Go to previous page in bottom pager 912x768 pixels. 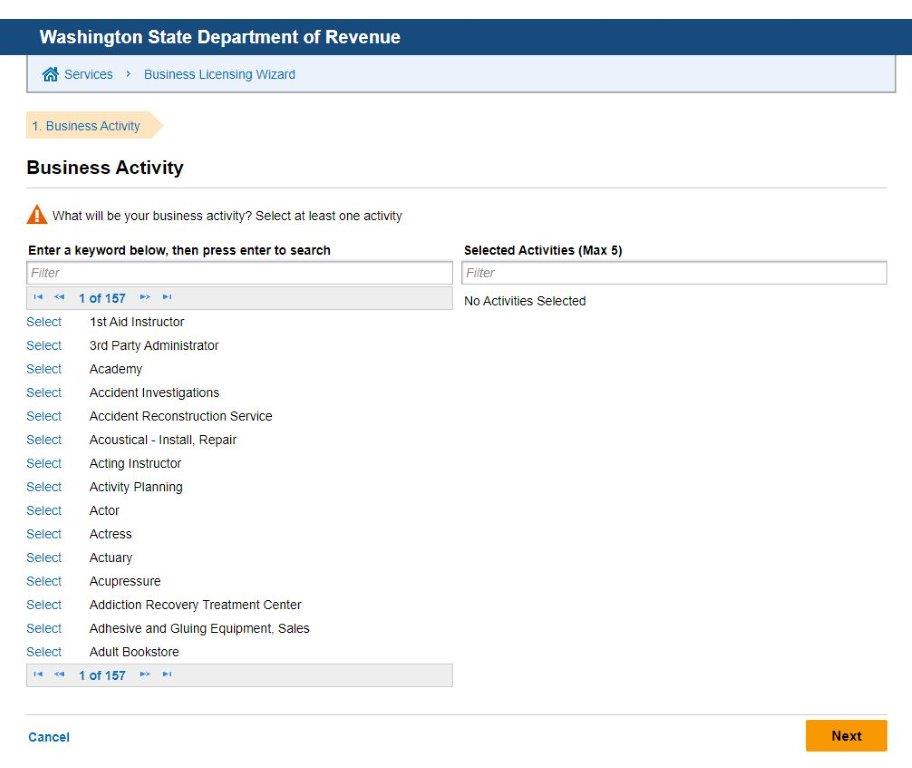coord(59,674)
